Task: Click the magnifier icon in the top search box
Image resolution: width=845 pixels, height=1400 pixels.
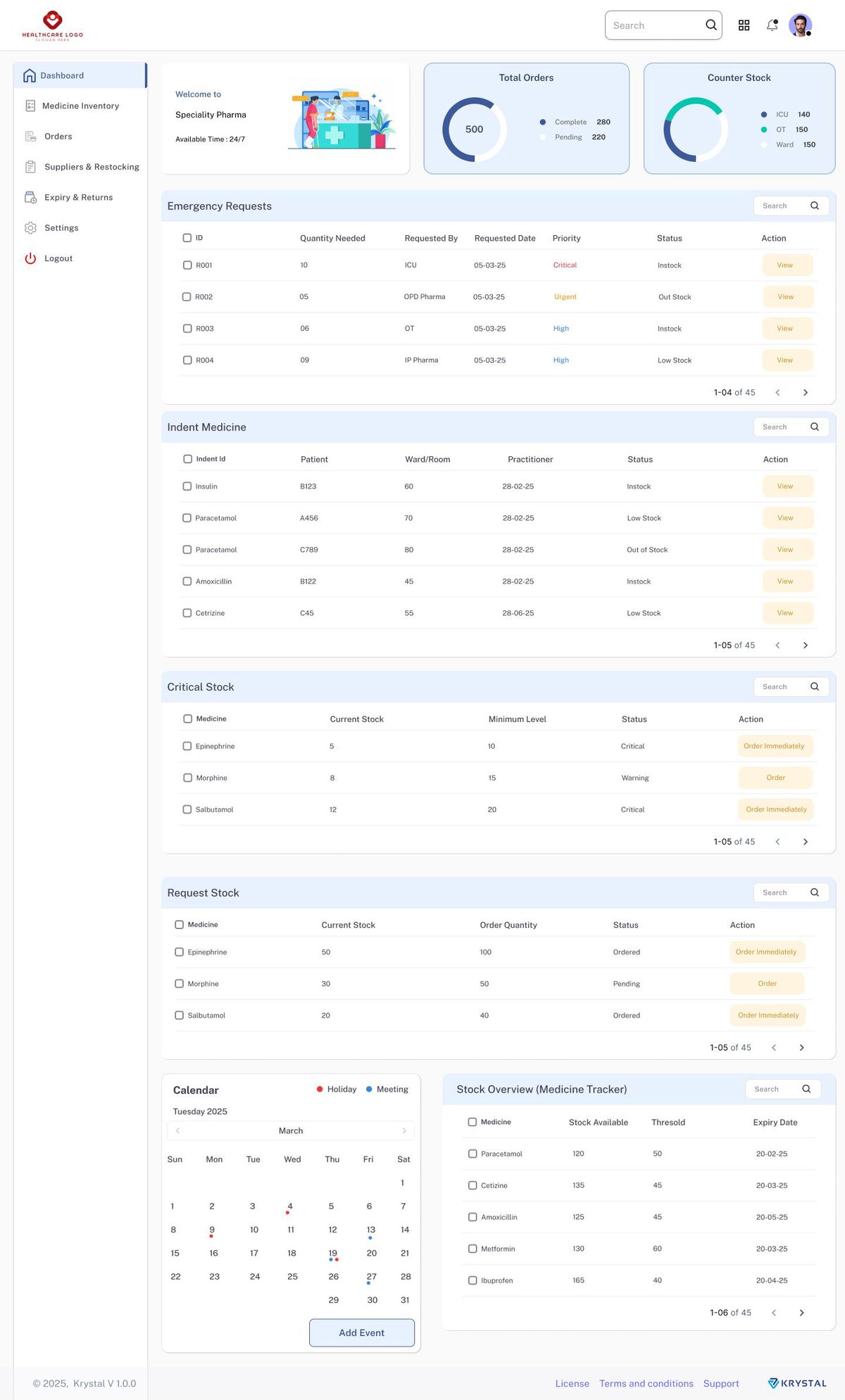Action: point(711,25)
